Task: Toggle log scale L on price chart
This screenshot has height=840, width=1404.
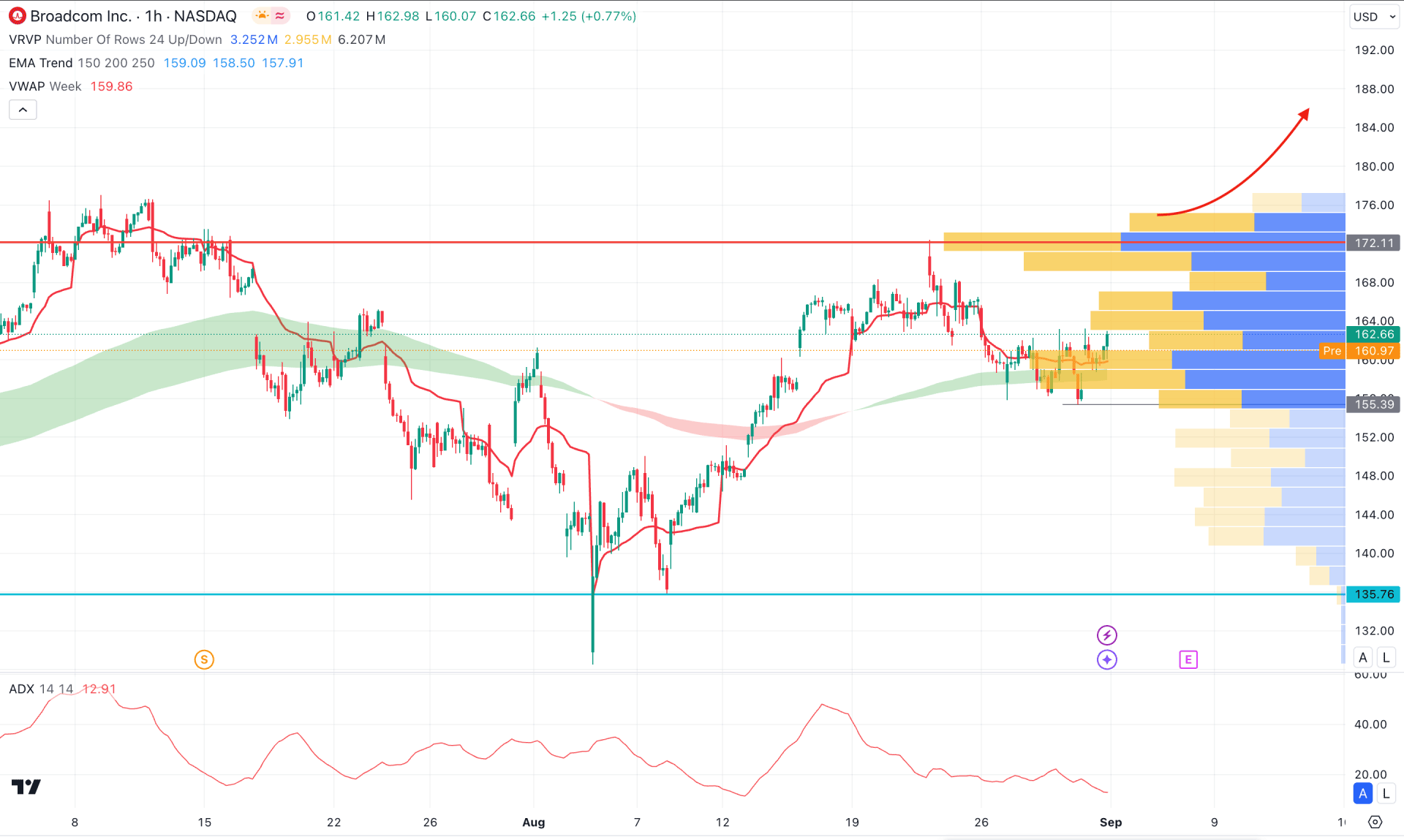Action: click(1386, 657)
